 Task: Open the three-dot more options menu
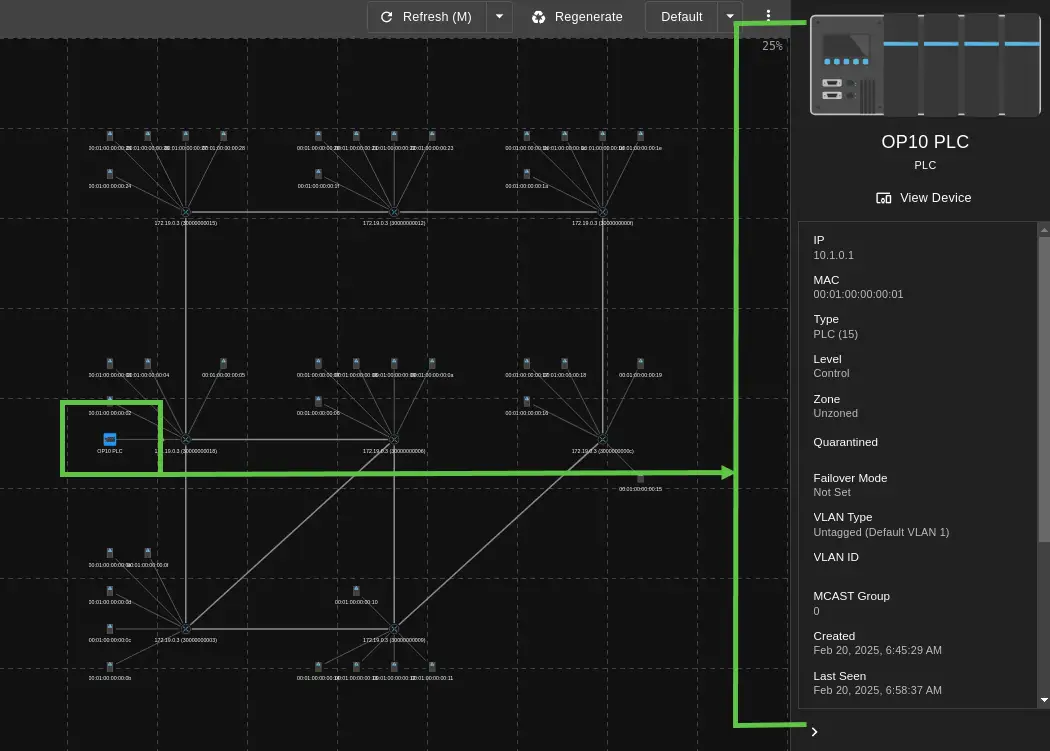coord(768,17)
